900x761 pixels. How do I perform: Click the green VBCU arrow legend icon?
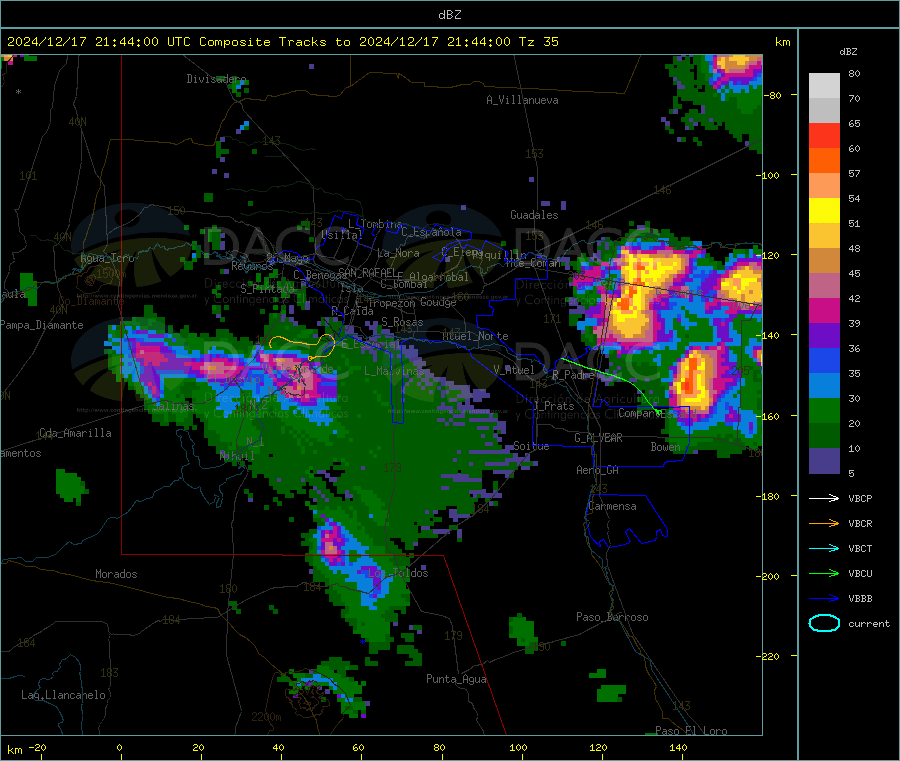point(824,573)
